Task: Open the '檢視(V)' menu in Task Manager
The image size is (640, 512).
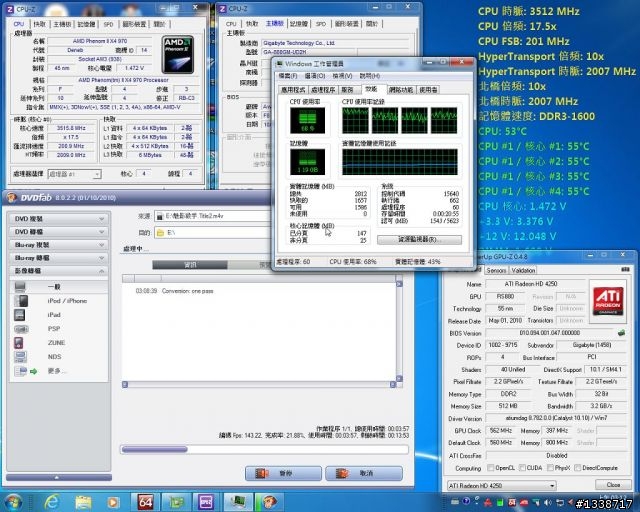Action: [x=342, y=76]
